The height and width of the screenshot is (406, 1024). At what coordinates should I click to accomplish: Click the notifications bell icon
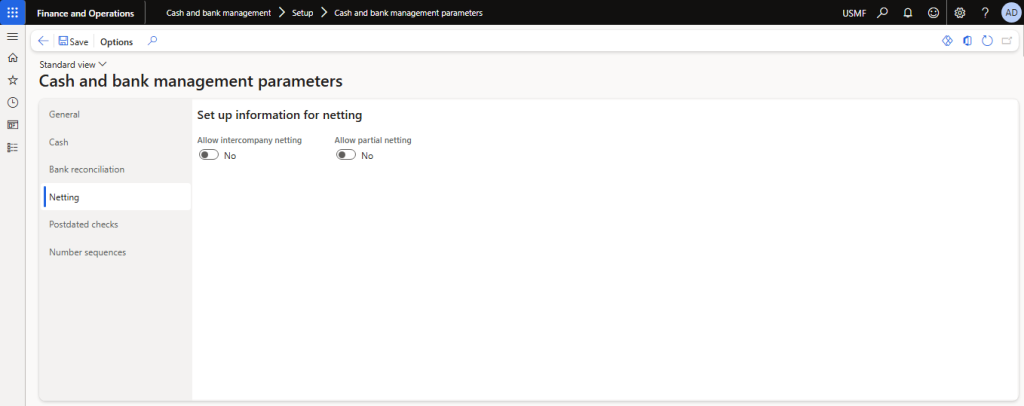tap(908, 13)
